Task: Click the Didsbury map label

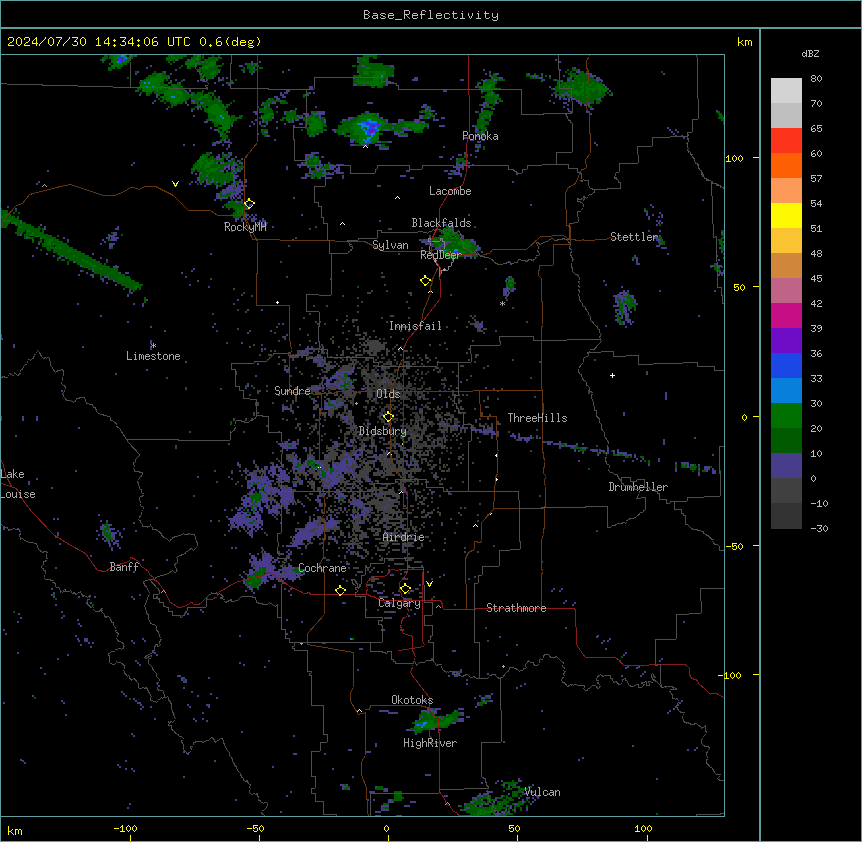Action: 383,431
